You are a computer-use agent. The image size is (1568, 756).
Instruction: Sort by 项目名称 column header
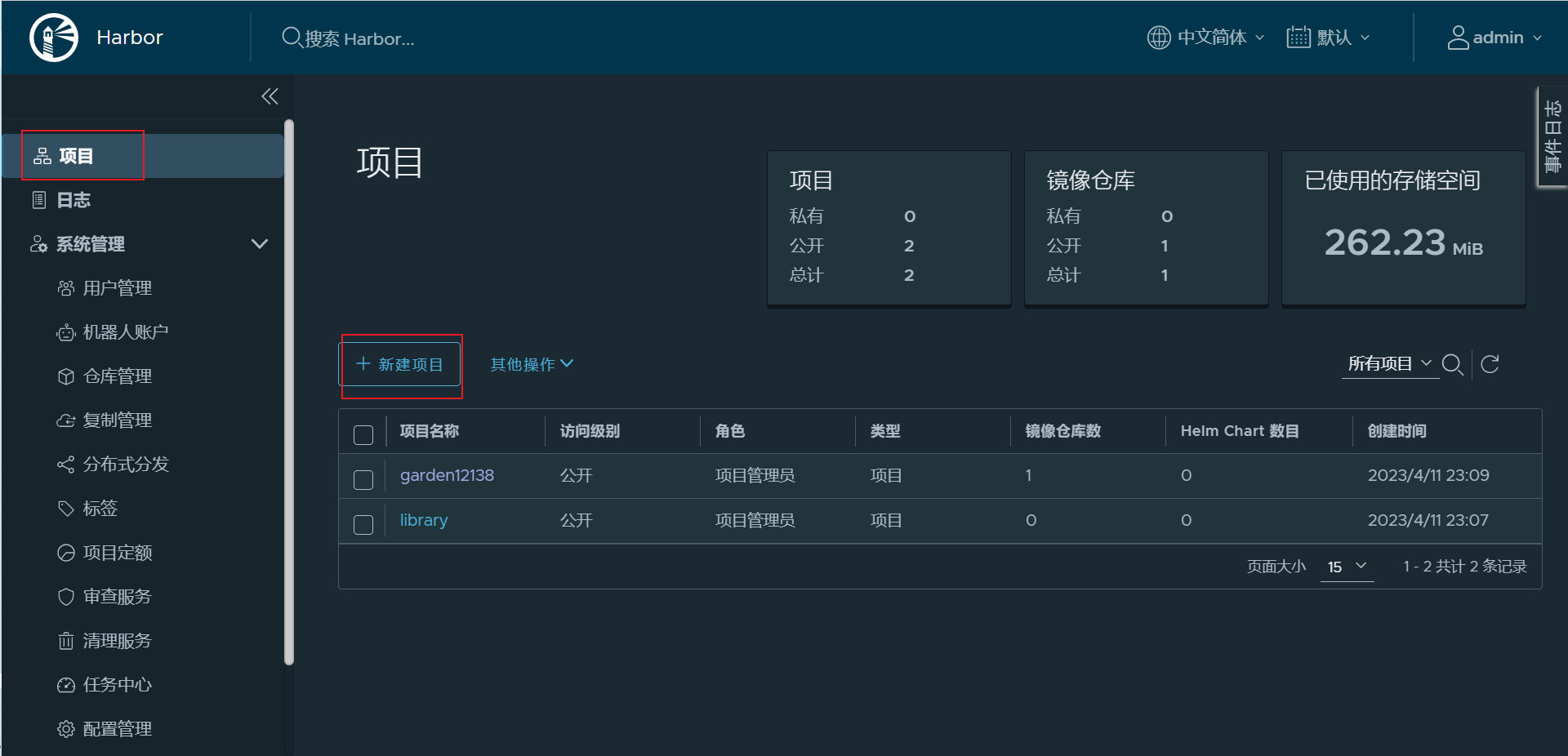coord(430,431)
